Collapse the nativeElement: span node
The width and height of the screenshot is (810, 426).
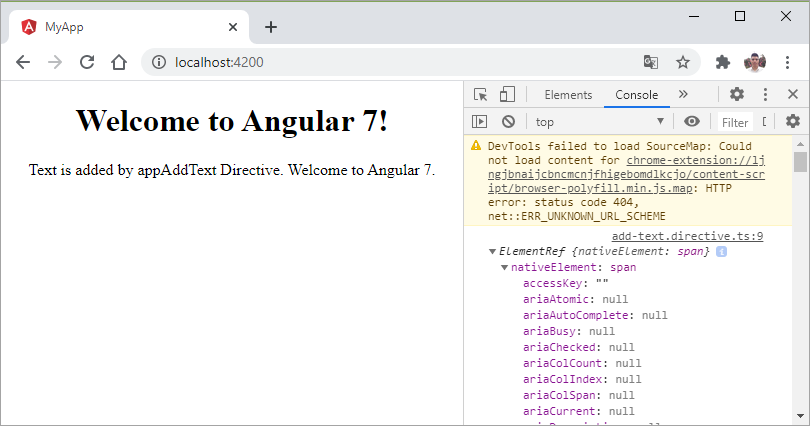tap(504, 267)
